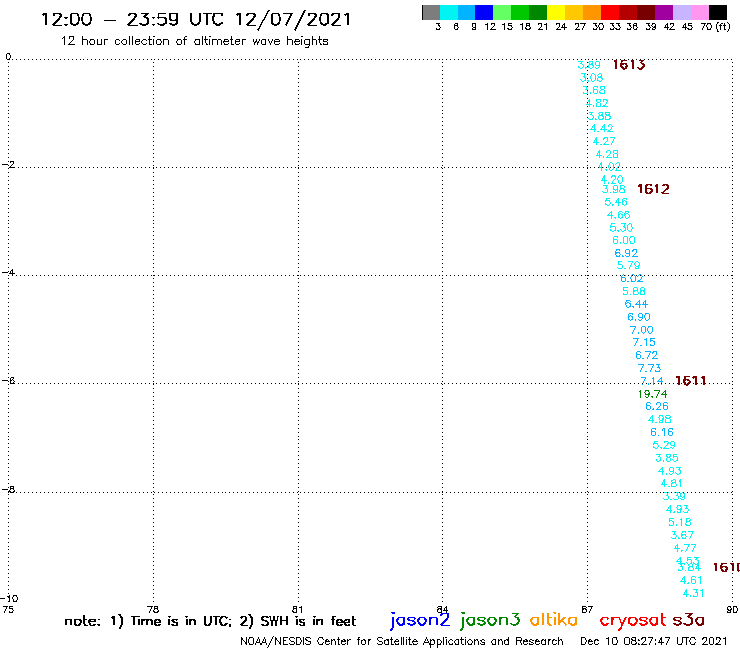Screen dimensions: 740x650
Task: Click the NOAA/NESDIS Center credit text
Action: [402, 642]
